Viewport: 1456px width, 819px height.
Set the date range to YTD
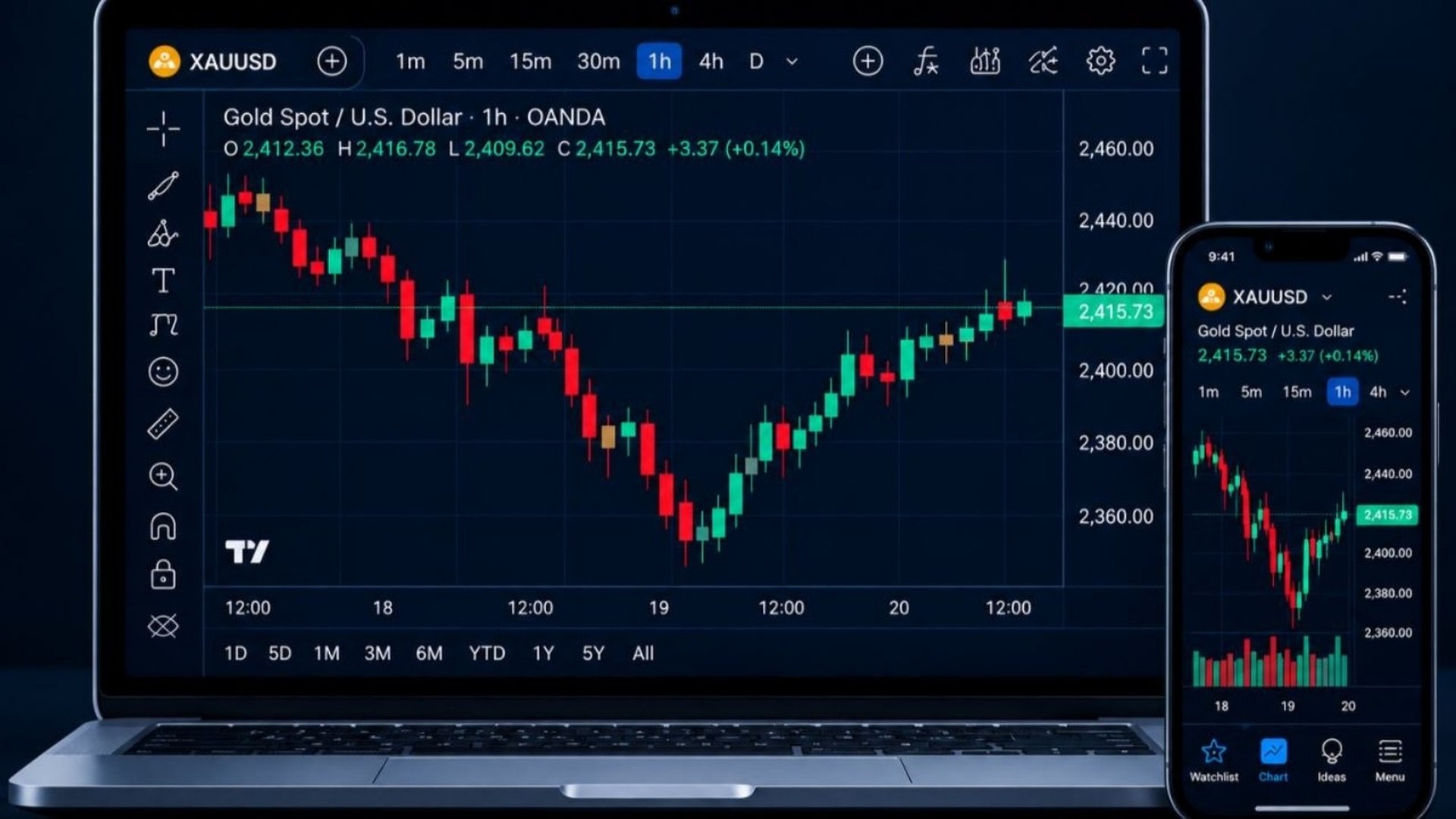(x=487, y=653)
